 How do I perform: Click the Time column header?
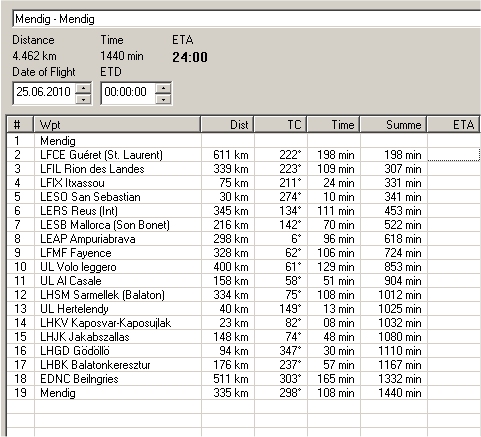click(333, 125)
